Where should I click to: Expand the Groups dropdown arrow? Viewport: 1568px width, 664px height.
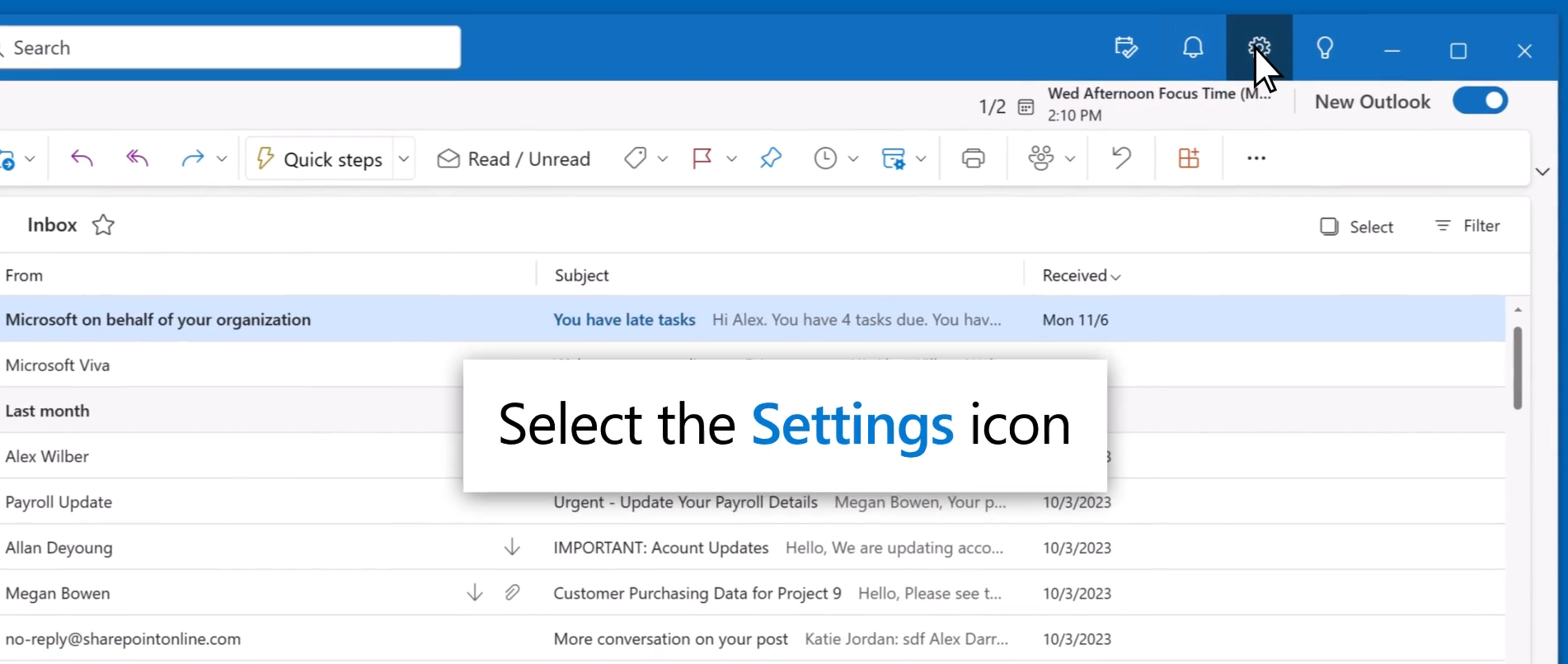1070,158
